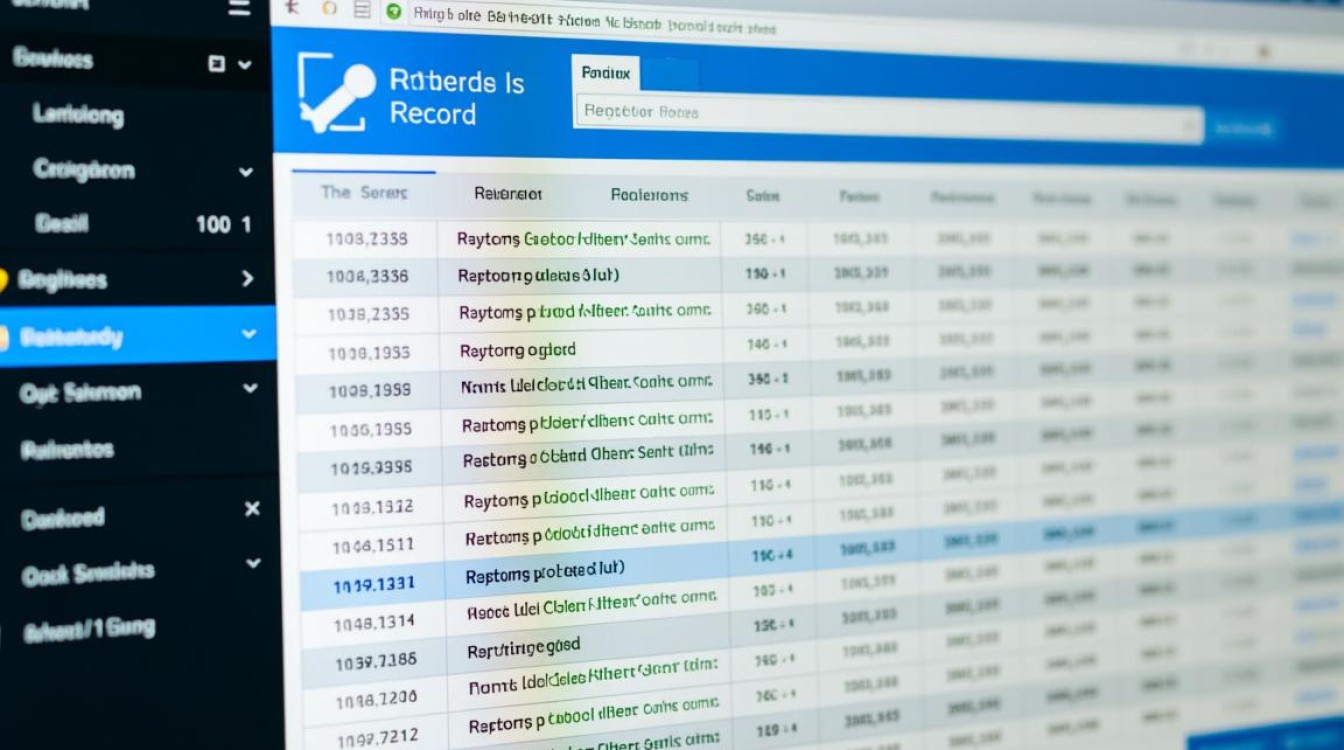Click the blue button right of the search field

tap(1243, 128)
